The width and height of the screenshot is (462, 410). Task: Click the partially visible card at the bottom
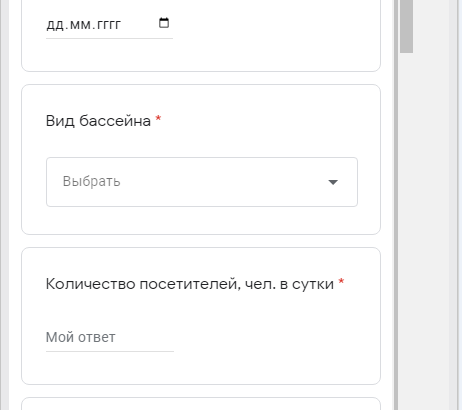[x=201, y=404]
